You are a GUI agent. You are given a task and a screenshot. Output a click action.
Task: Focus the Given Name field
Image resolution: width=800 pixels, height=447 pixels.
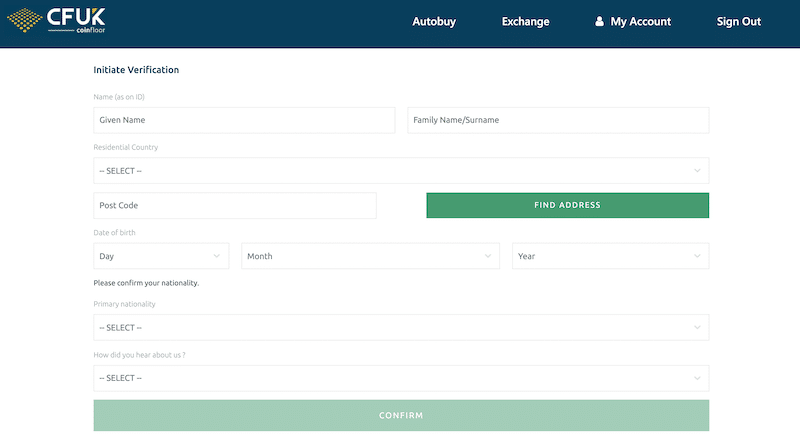[x=244, y=120]
